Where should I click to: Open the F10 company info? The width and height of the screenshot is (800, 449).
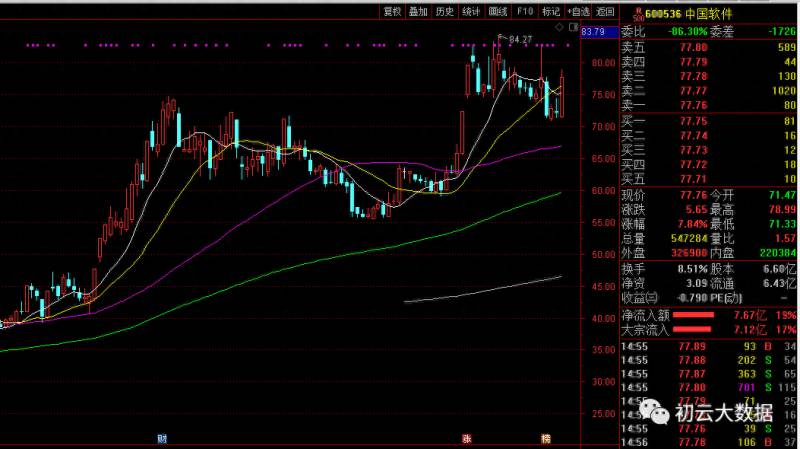pyautogui.click(x=524, y=11)
